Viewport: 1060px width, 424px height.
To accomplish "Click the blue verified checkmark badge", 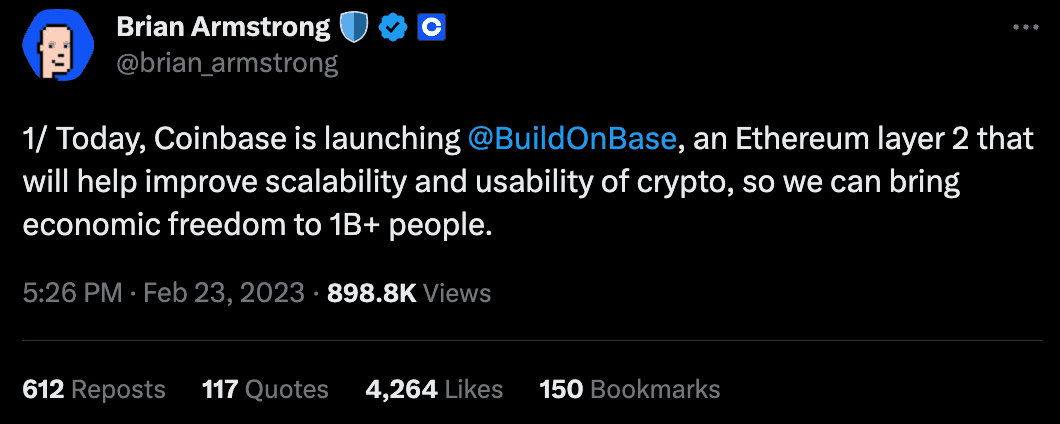I will click(391, 29).
